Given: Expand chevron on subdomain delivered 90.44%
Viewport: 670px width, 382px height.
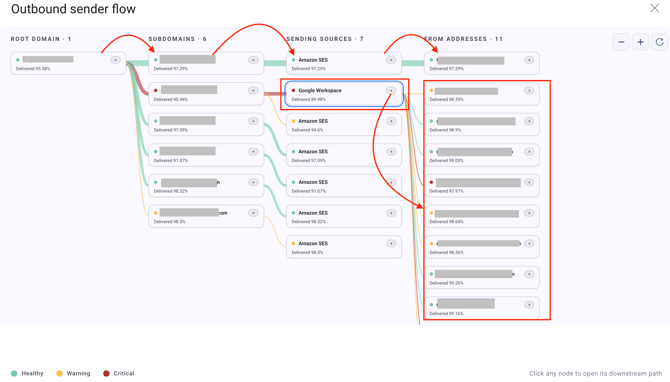Looking at the screenshot, I should point(253,91).
